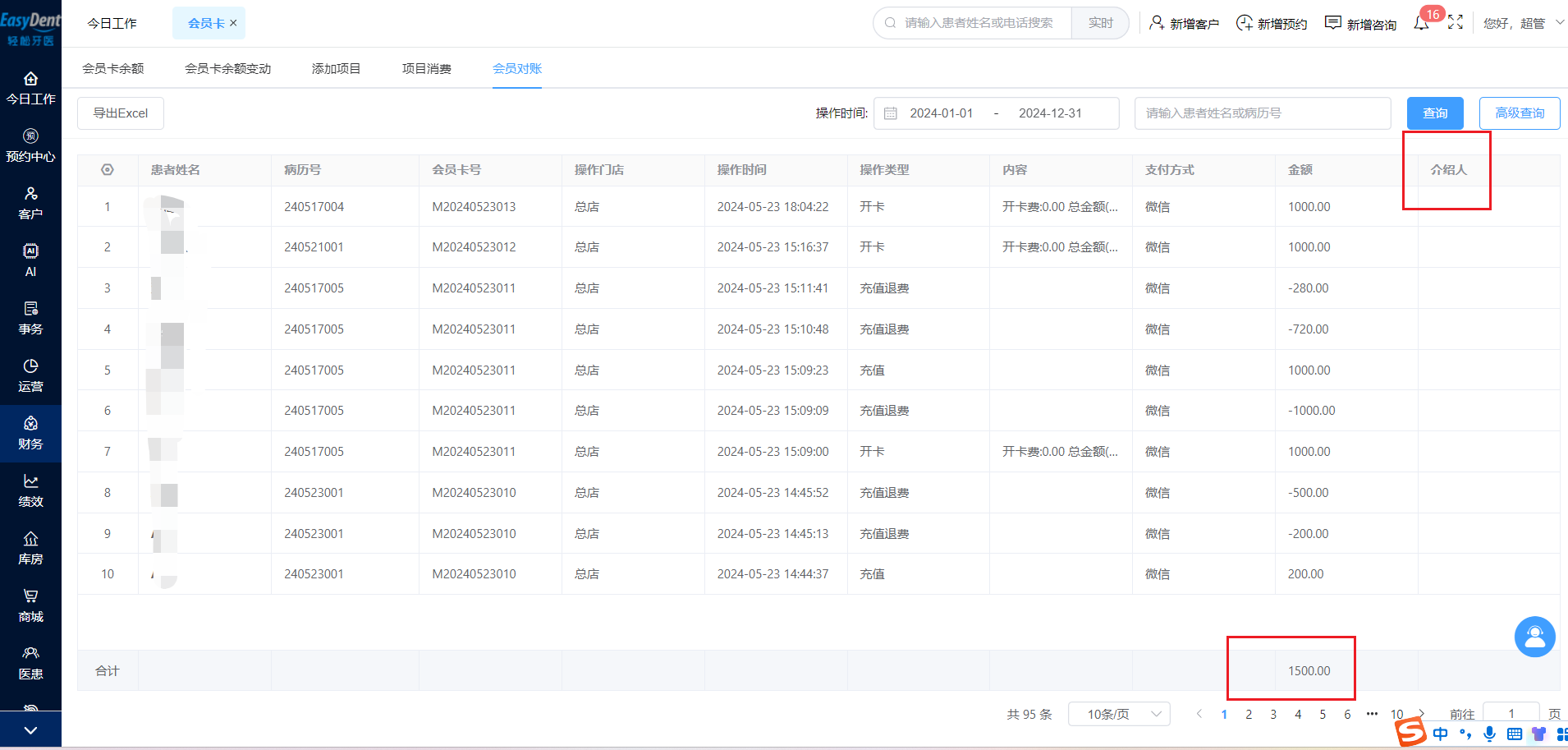The height and width of the screenshot is (750, 1568).
Task: Click the 高级查询 button
Action: pyautogui.click(x=1520, y=113)
